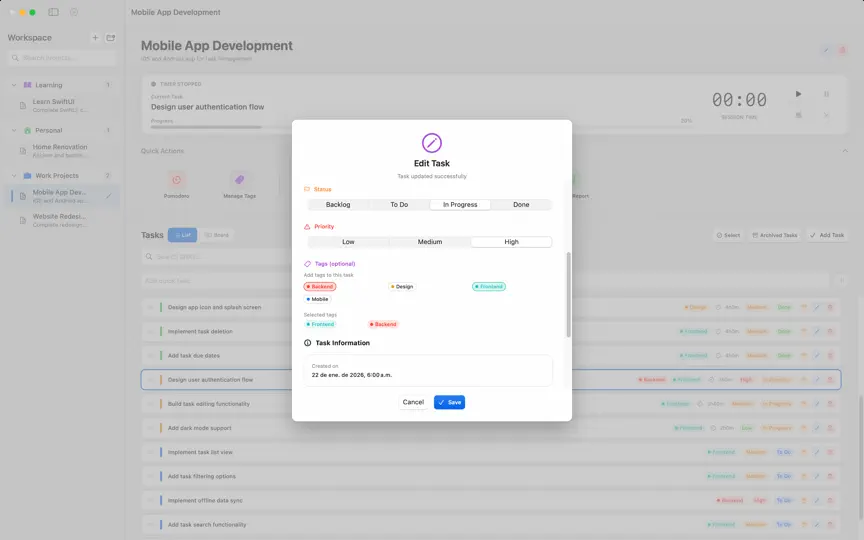This screenshot has width=864, height=540.
Task: Toggle the Backend tag under Add tags
Action: [x=320, y=287]
